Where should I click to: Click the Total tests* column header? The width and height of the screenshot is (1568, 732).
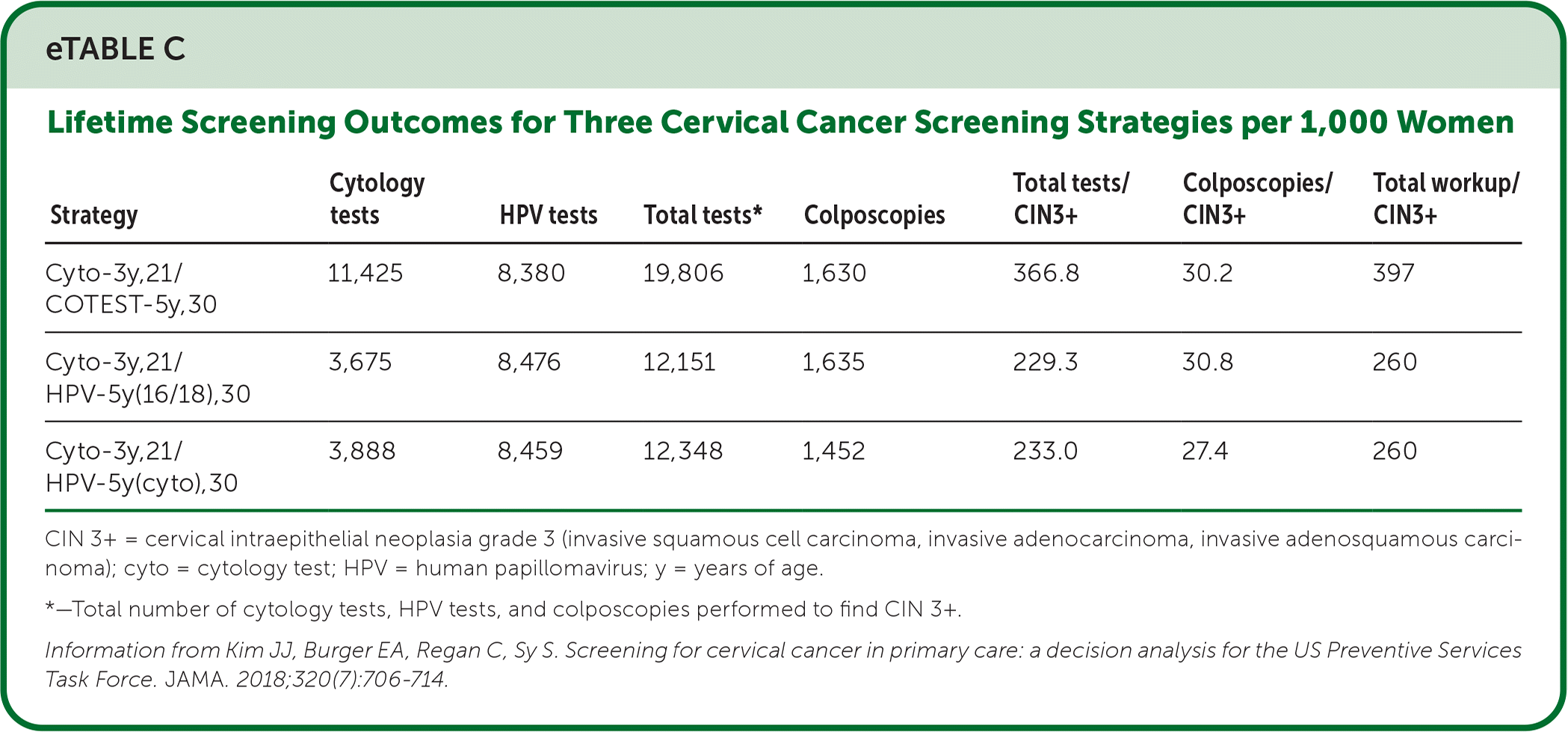click(x=703, y=215)
